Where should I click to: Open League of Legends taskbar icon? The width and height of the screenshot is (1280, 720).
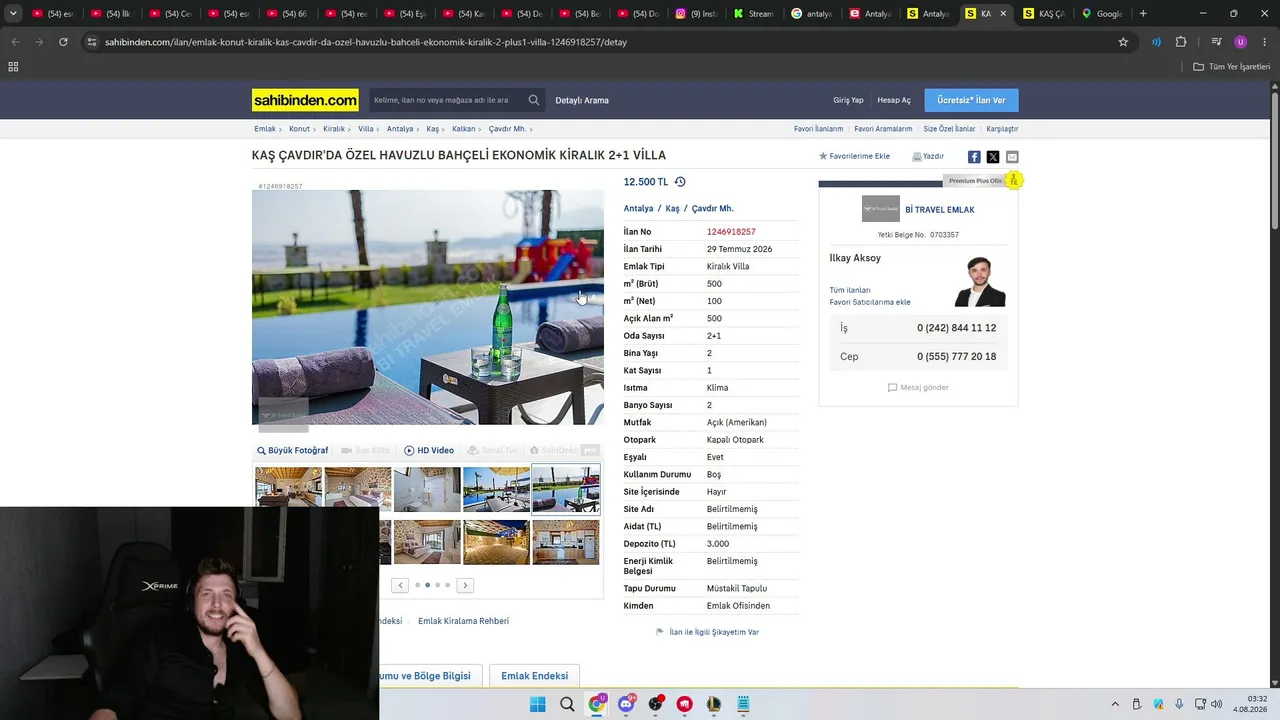(x=714, y=704)
